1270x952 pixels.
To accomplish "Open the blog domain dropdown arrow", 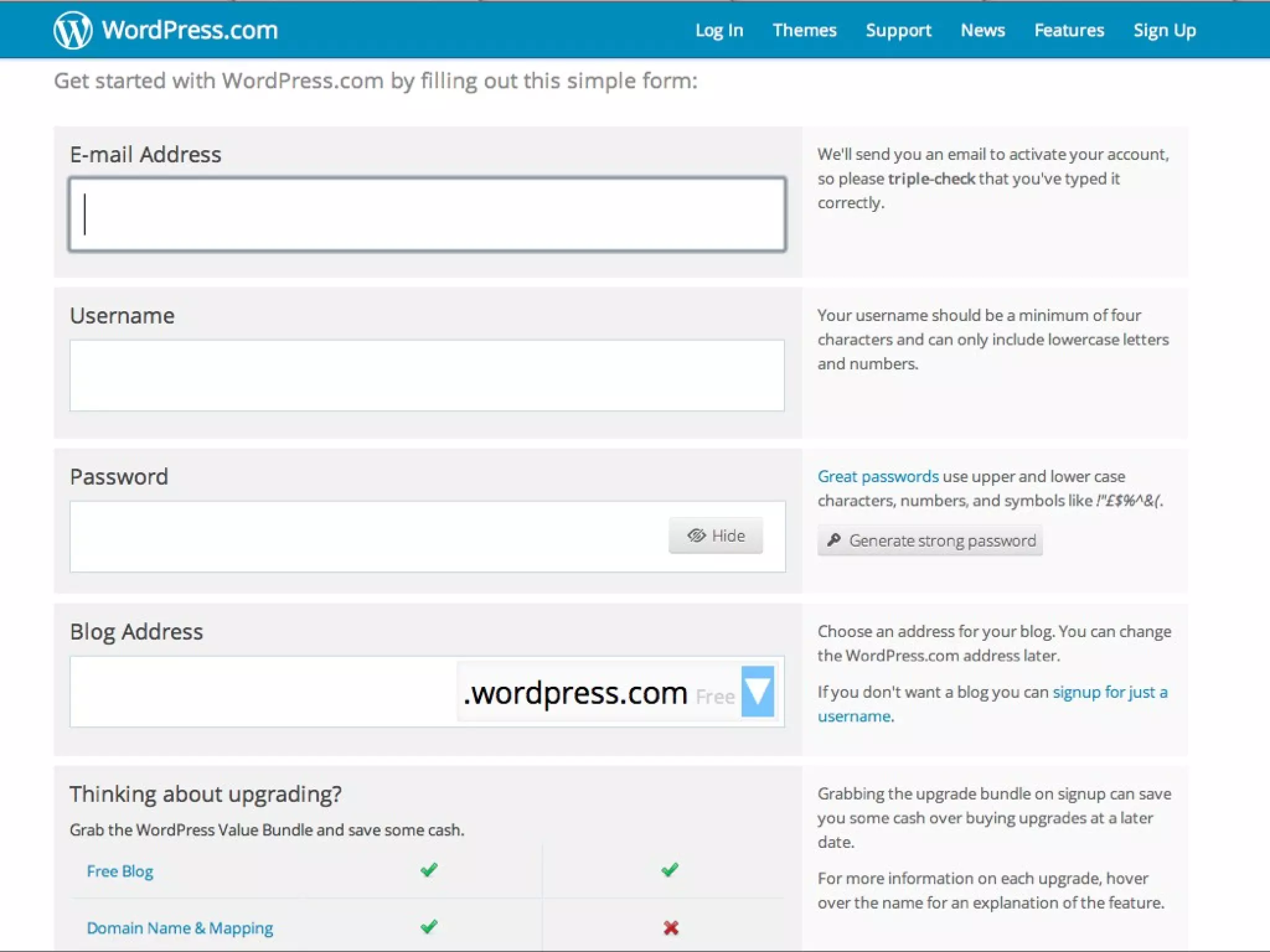I will tap(757, 692).
